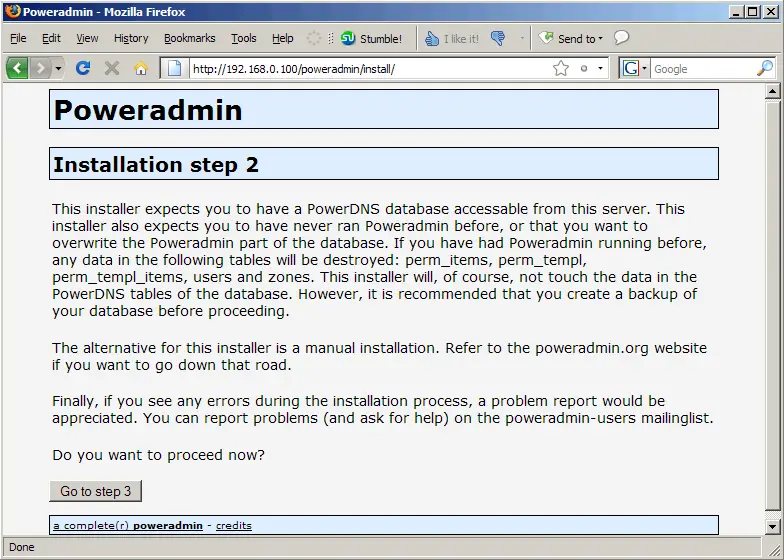Click the scrollbar up arrow
The width and height of the screenshot is (784, 560).
[772, 92]
